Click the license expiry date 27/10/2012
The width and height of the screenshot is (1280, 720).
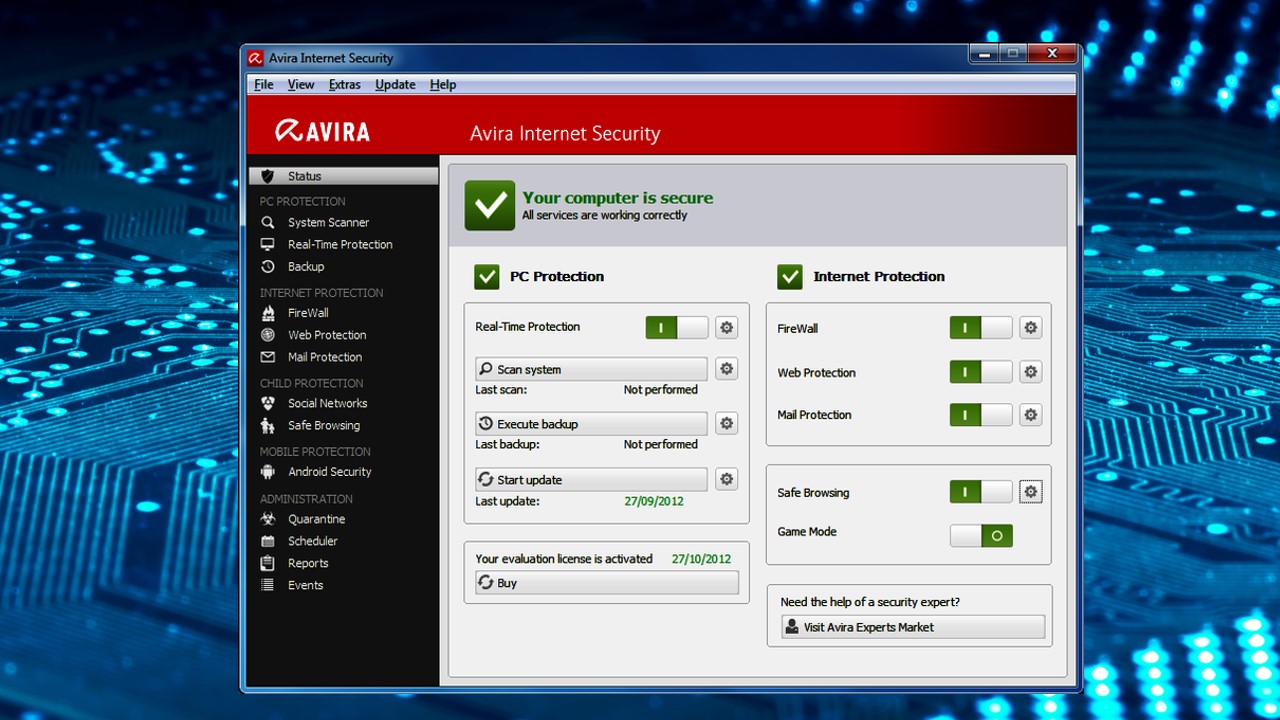701,559
